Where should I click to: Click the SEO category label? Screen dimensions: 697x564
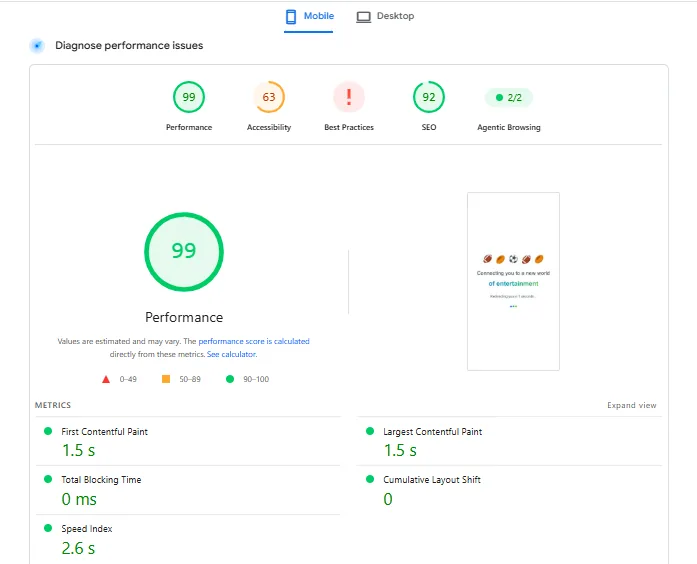[429, 127]
